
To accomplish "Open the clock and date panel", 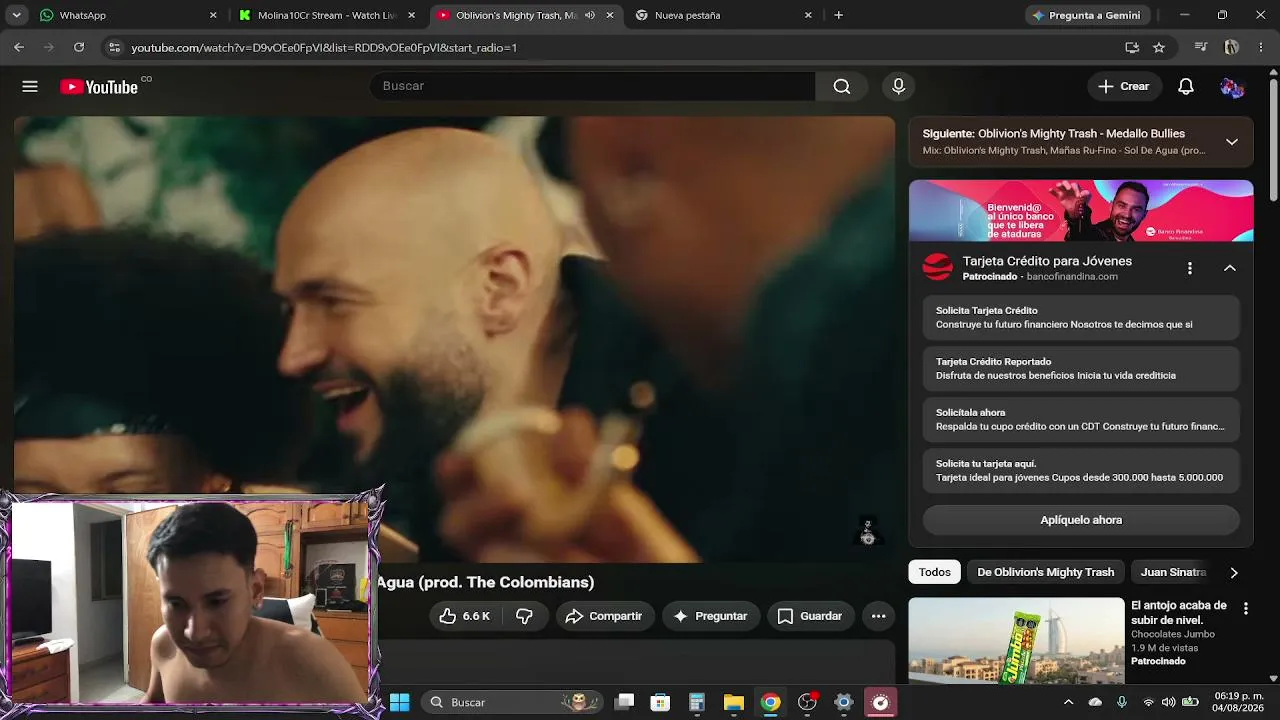I will click(1239, 702).
